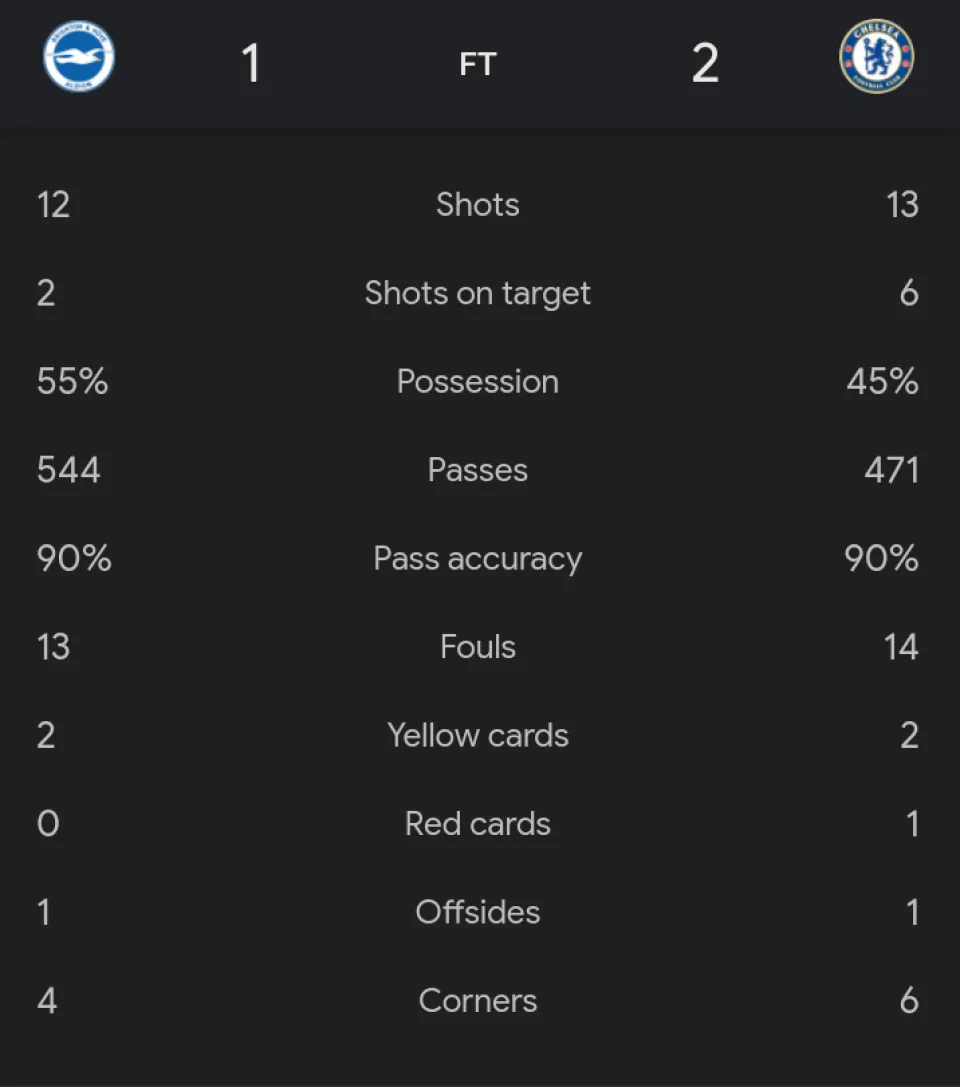
Task: Click the Shots on target label
Action: tap(478, 293)
